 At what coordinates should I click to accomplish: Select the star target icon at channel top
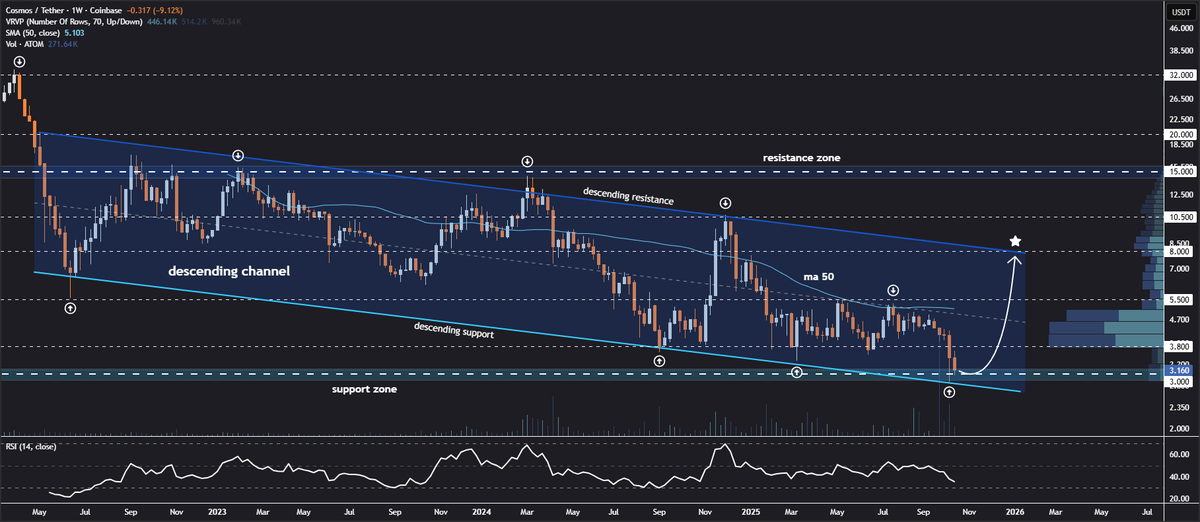(1016, 241)
